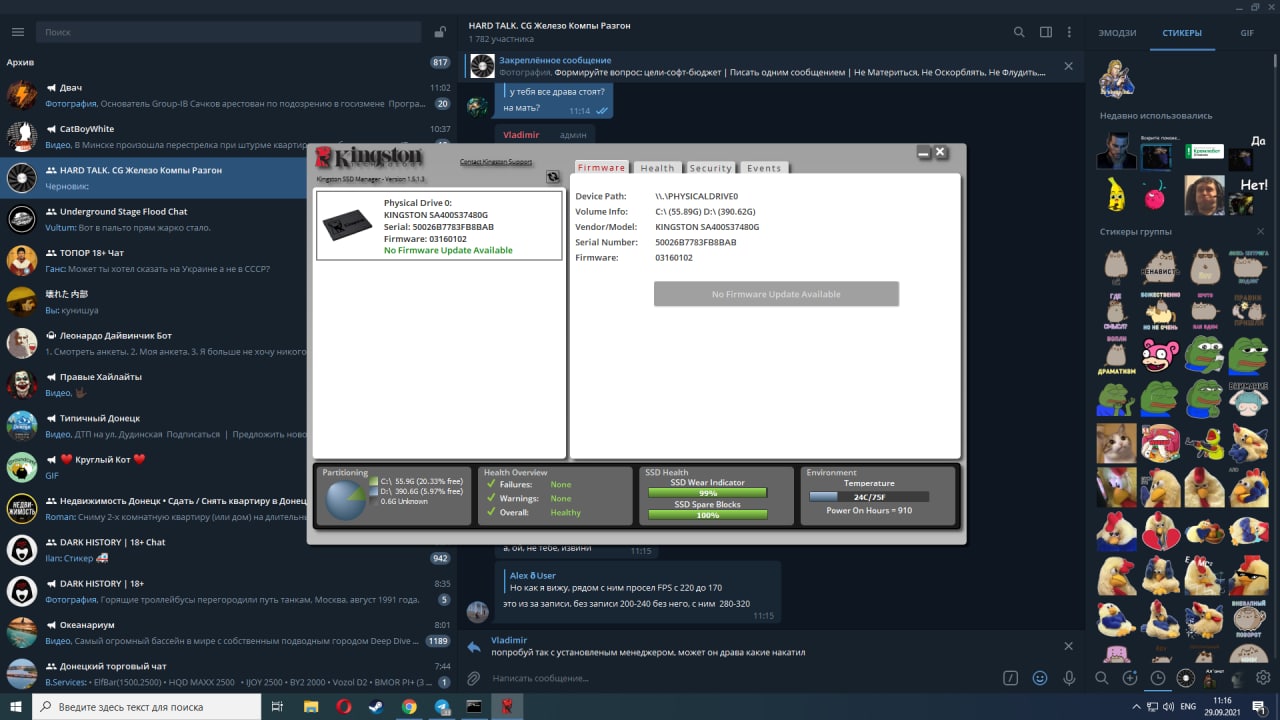
Task: Search stickers with the magnifier icon
Action: click(1101, 678)
